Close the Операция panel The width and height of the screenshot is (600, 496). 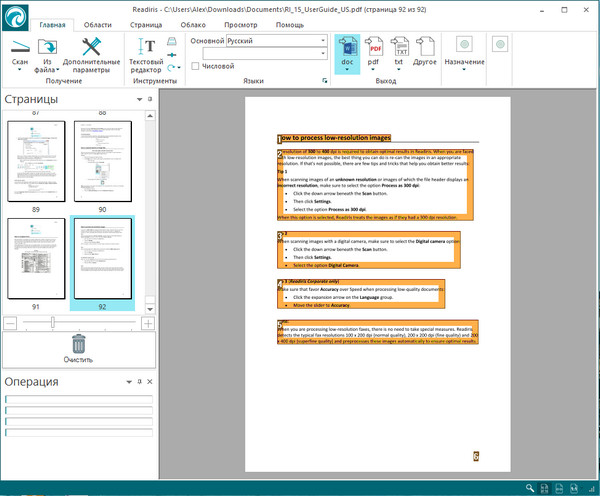[150, 383]
